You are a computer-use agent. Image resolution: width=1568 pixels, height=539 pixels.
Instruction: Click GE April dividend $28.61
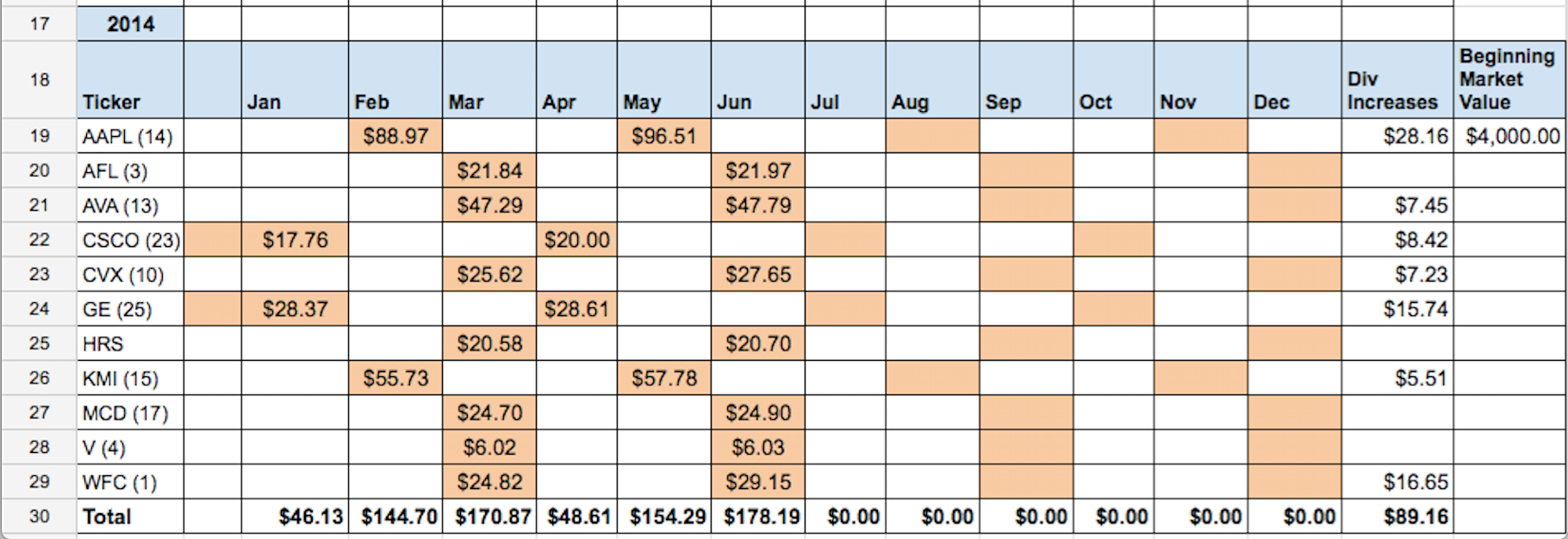576,309
